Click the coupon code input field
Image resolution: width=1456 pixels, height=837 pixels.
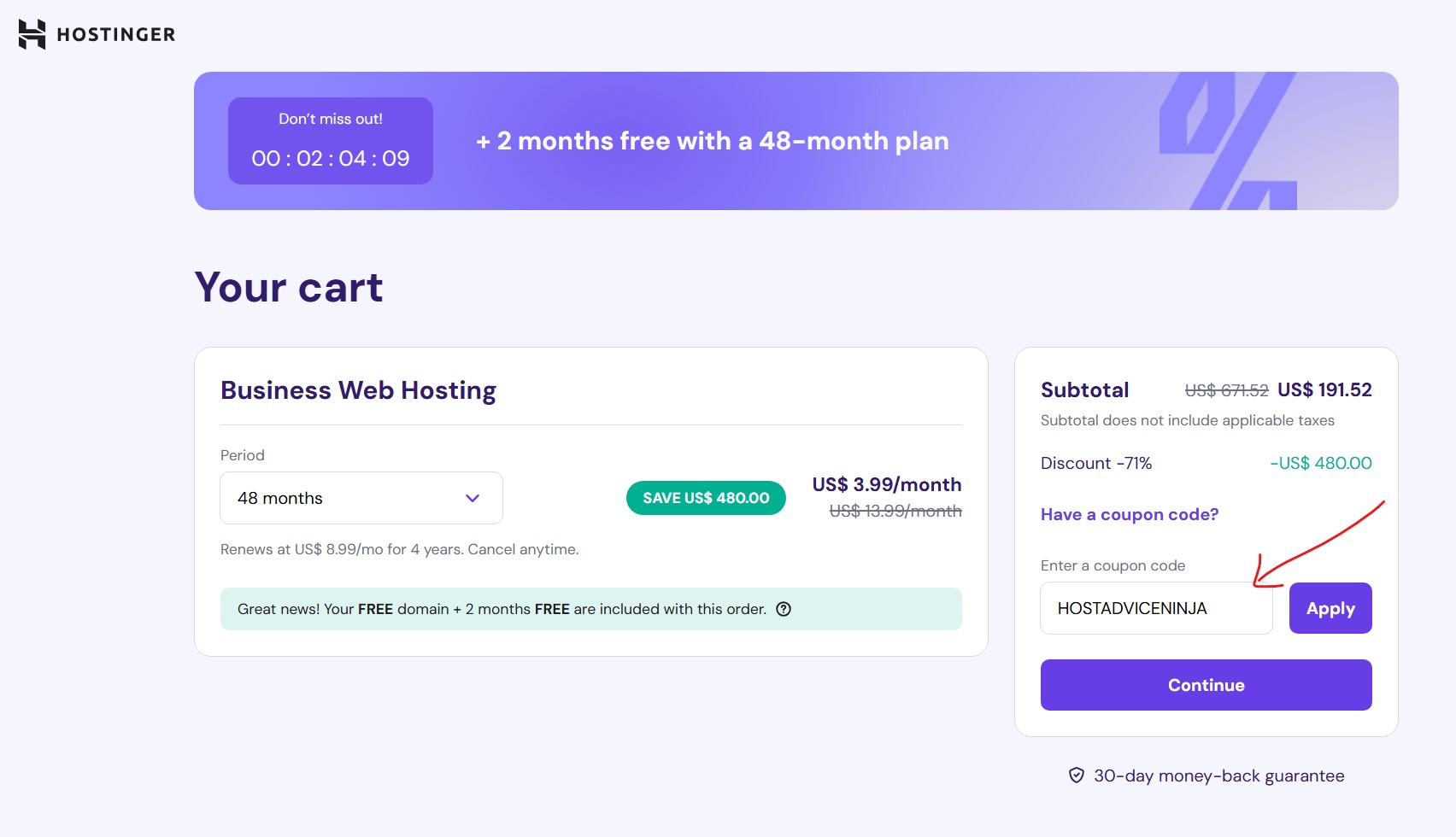(1155, 608)
